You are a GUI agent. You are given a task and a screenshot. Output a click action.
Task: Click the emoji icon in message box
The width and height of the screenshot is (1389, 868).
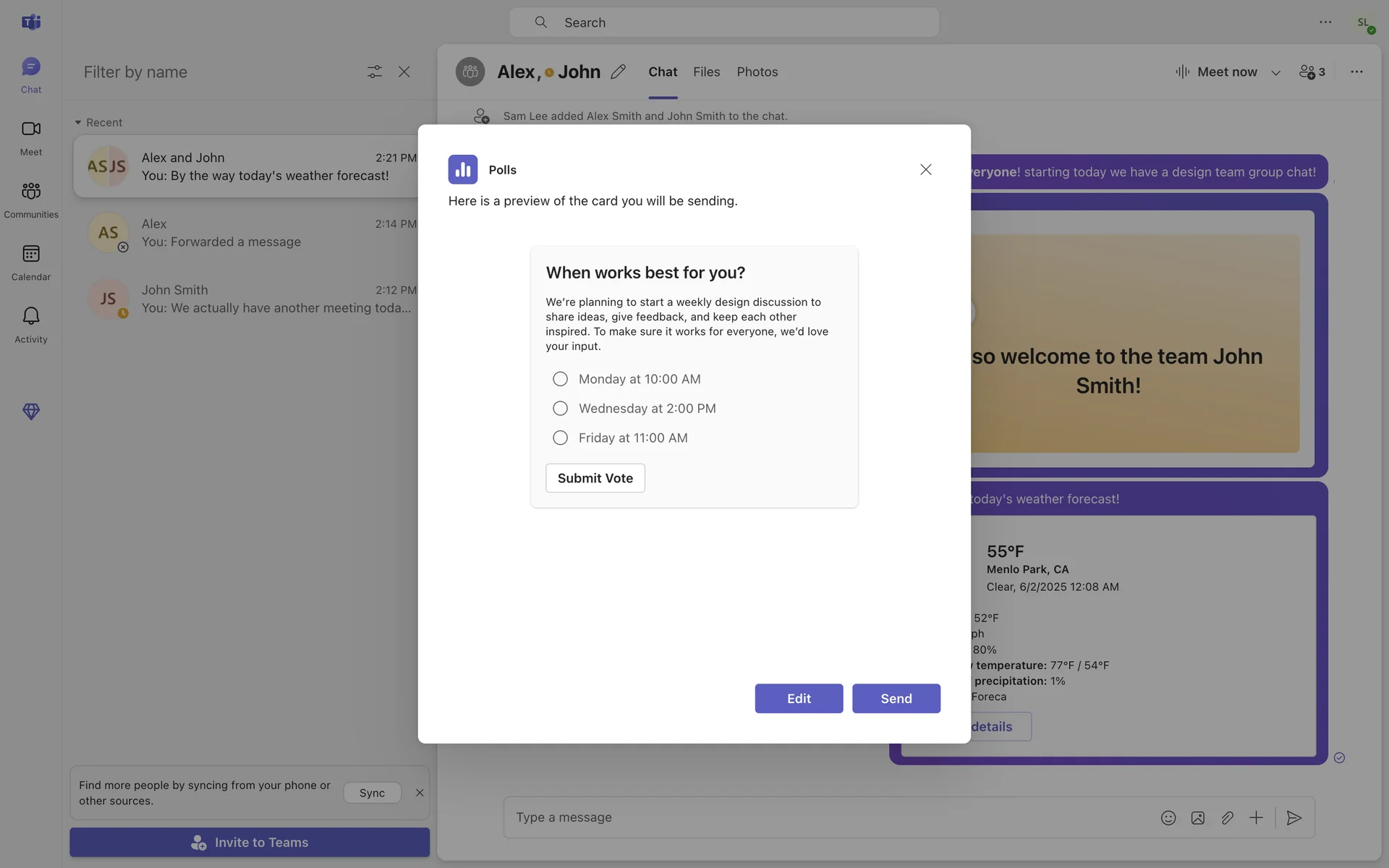pos(1168,817)
